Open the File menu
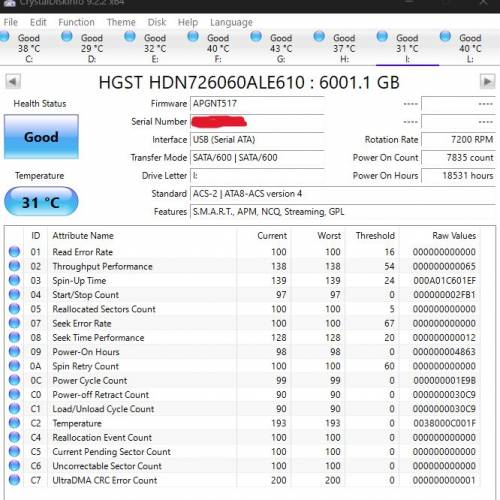500x500 pixels. click(11, 22)
